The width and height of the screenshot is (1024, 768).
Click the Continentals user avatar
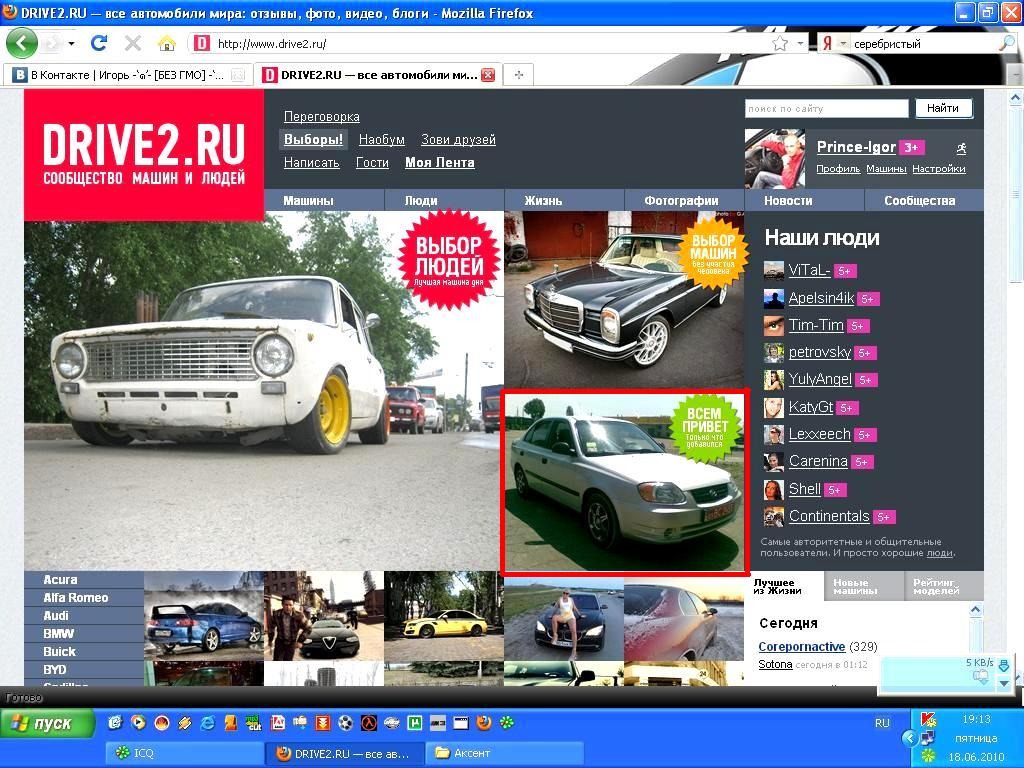click(774, 517)
